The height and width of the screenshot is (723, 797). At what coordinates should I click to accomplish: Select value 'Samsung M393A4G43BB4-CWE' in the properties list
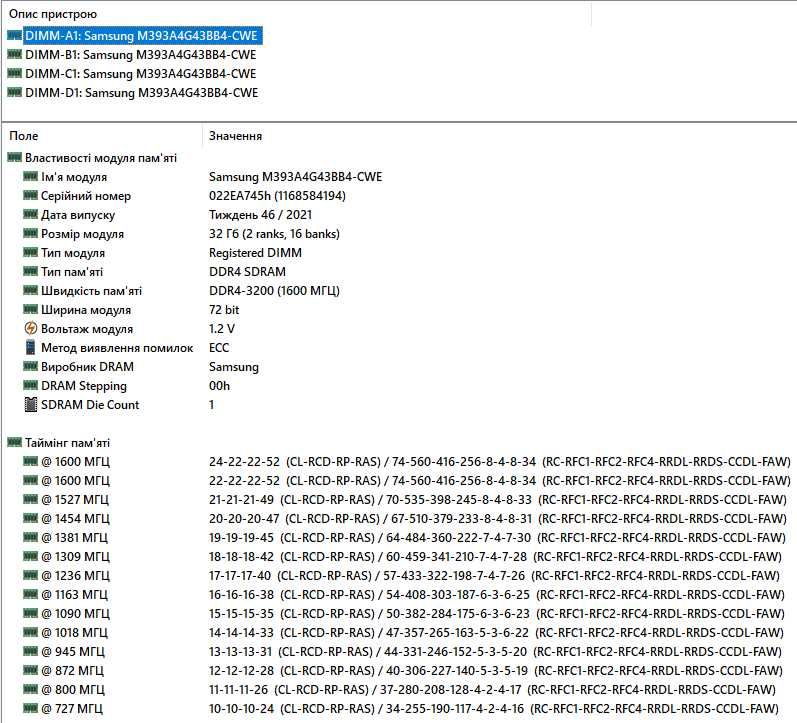295,177
